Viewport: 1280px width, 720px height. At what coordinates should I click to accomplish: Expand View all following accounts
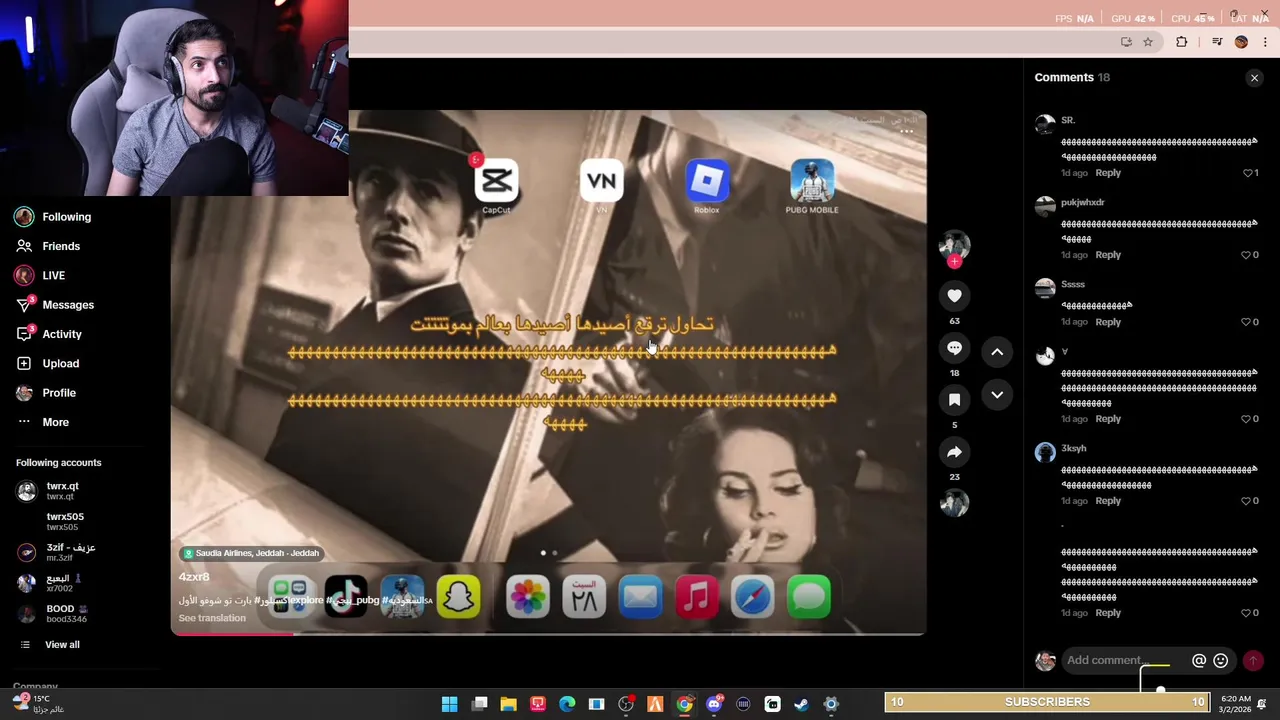point(50,645)
